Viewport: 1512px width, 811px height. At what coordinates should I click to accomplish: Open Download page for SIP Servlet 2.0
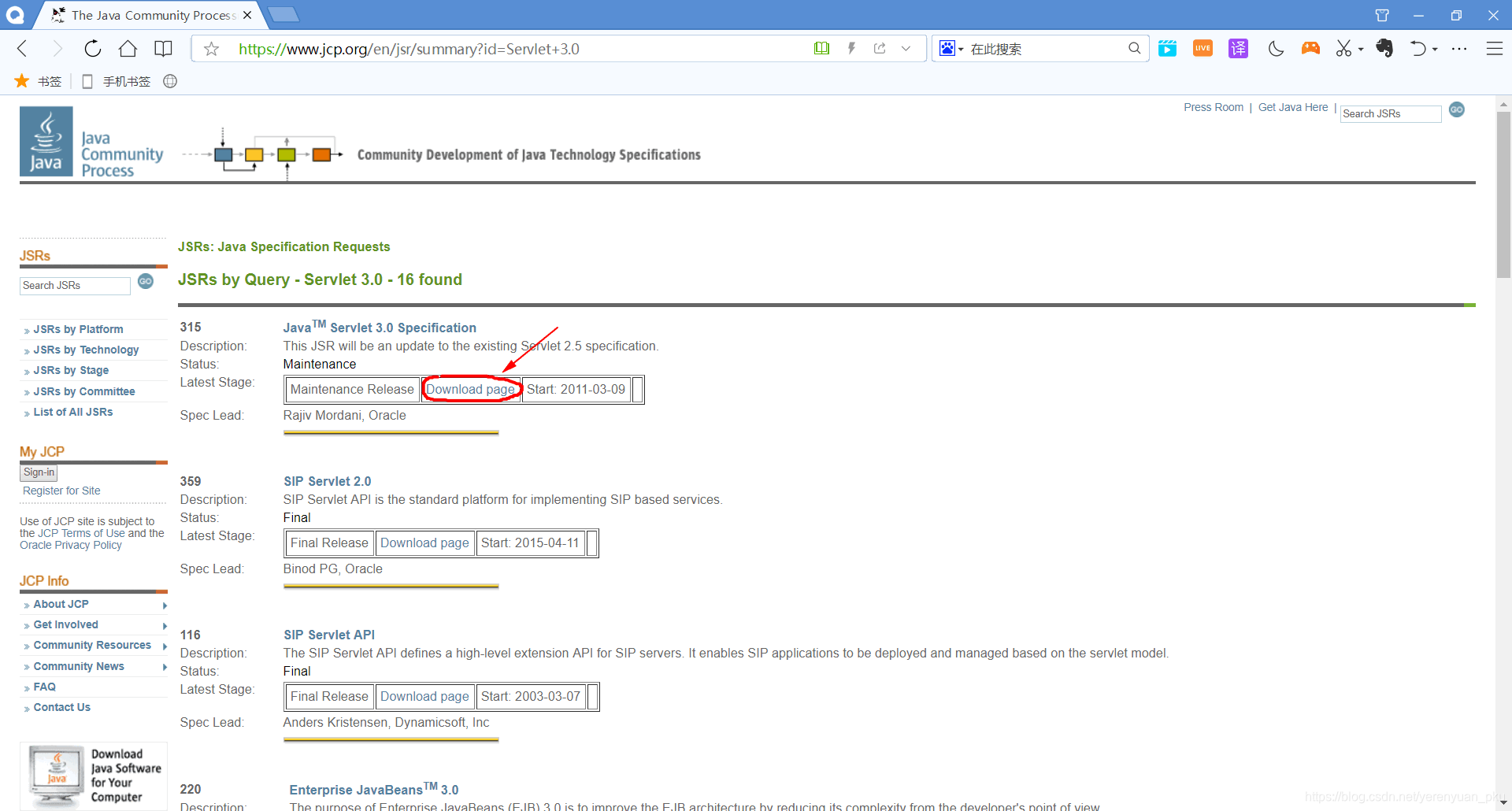(x=424, y=543)
